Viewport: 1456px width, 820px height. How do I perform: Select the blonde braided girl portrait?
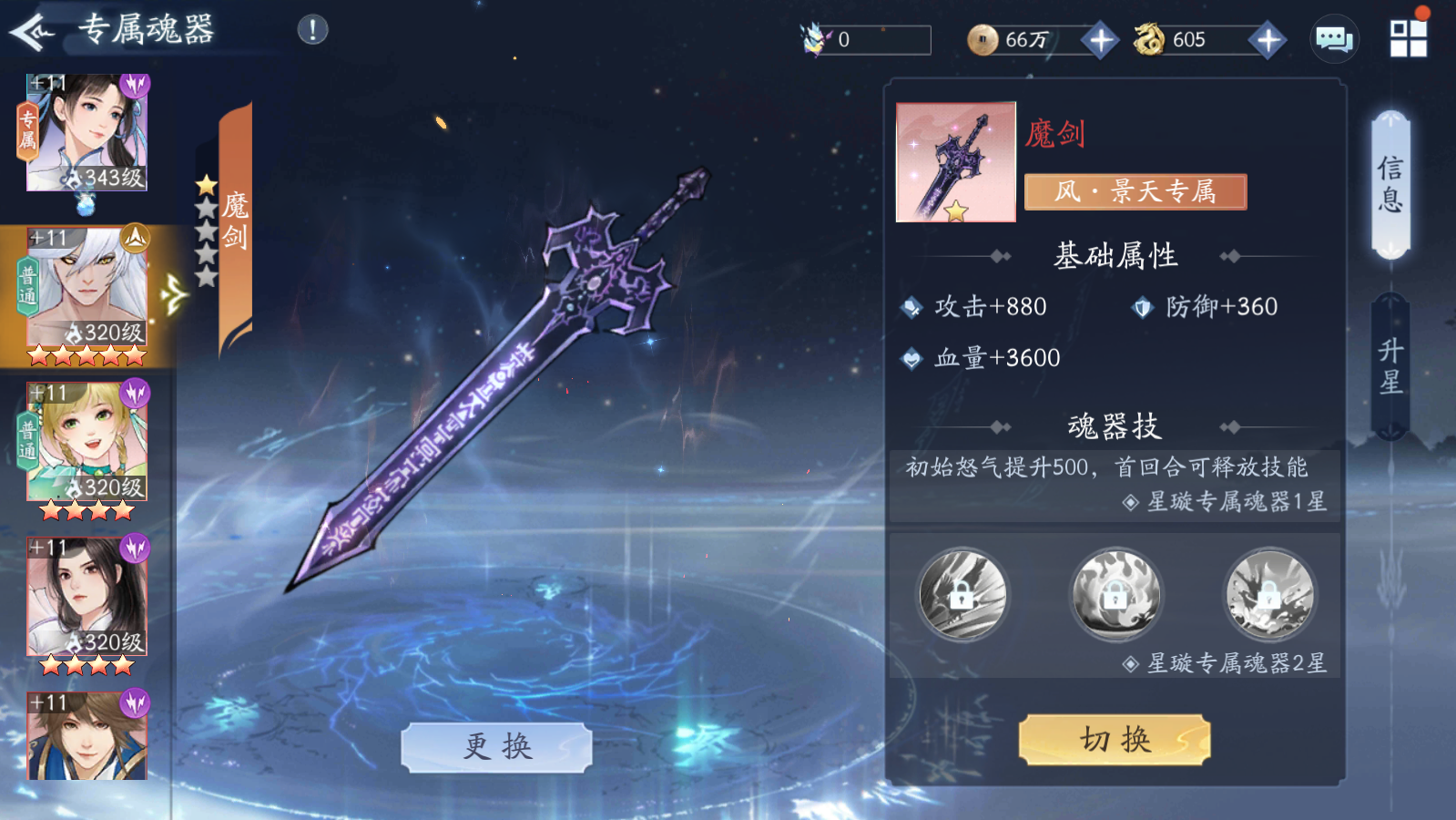click(87, 446)
